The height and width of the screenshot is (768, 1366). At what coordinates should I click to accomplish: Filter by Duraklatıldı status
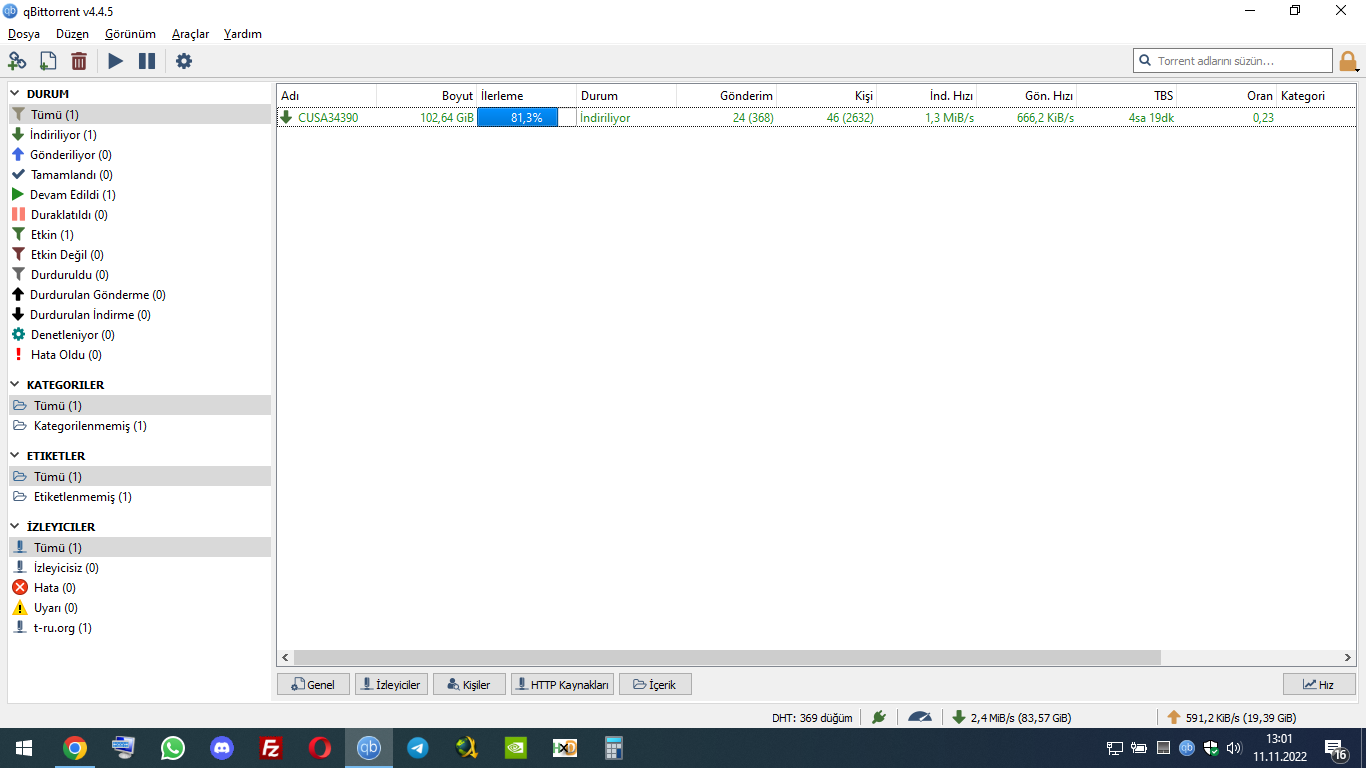pos(68,215)
